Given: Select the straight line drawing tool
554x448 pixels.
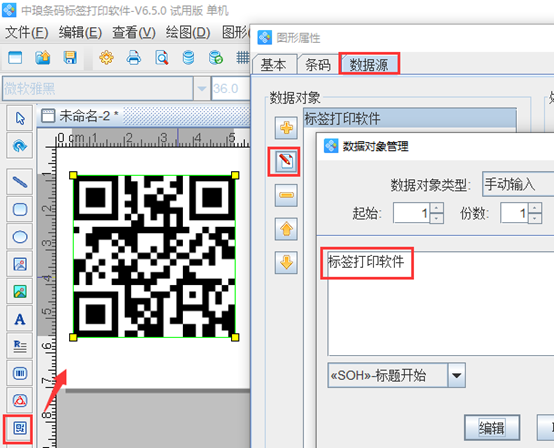Looking at the screenshot, I should [20, 182].
